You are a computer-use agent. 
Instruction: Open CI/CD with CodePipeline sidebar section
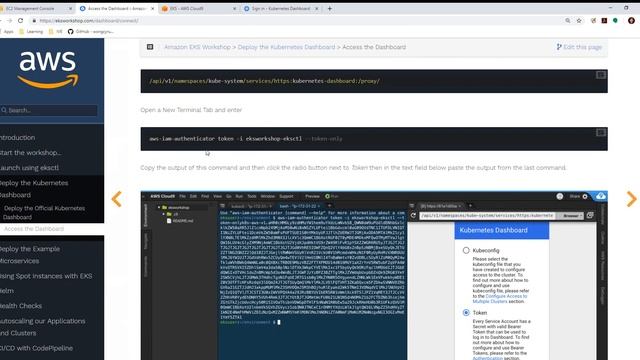point(36,348)
